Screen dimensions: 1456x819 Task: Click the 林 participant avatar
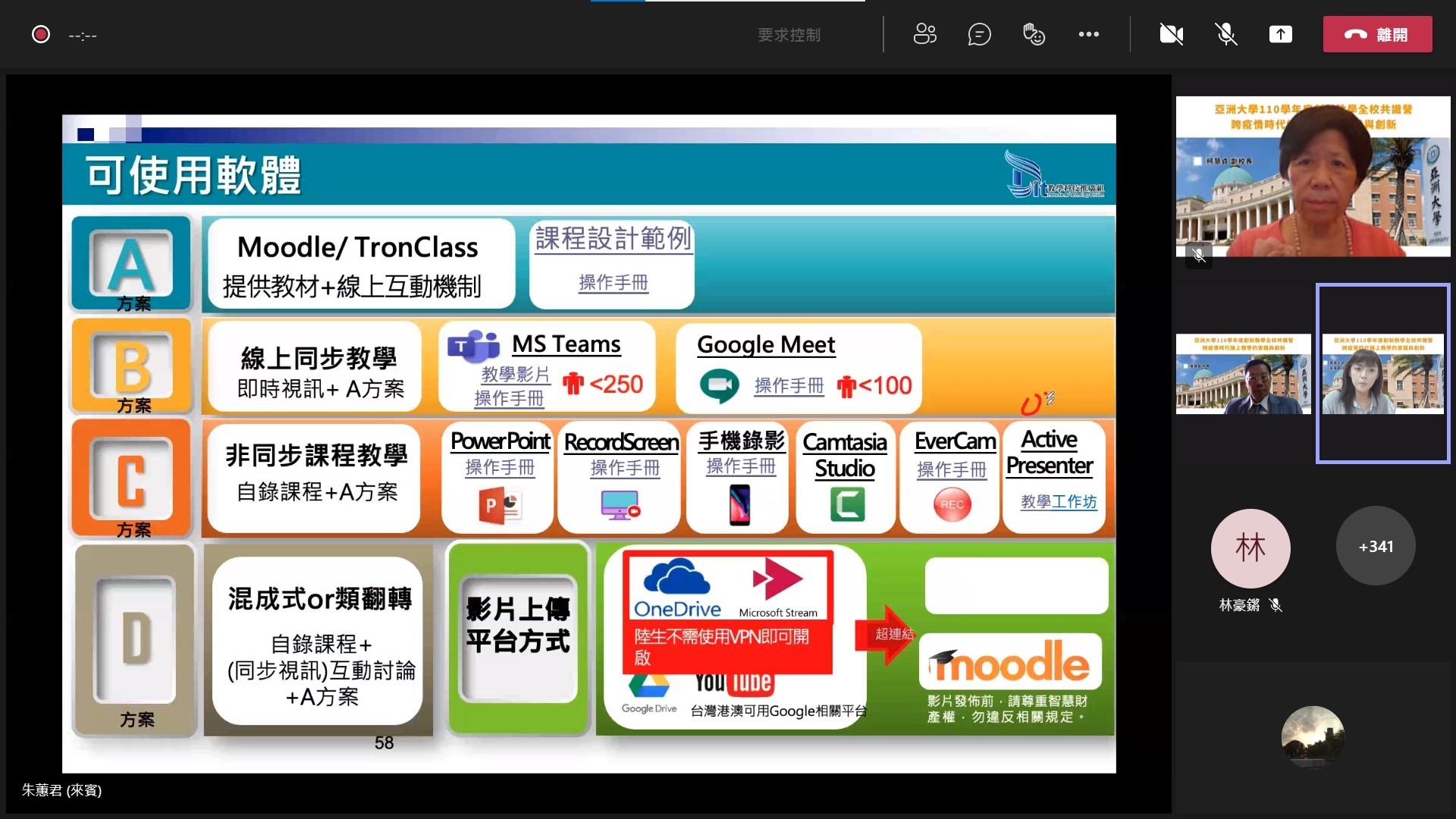[x=1250, y=548]
